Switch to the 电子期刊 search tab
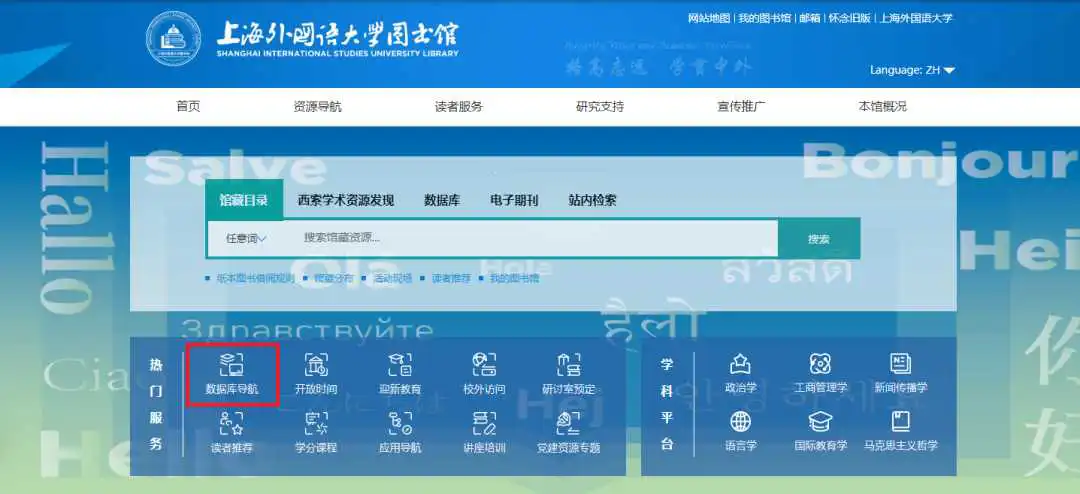This screenshot has width=1080, height=494. point(514,200)
